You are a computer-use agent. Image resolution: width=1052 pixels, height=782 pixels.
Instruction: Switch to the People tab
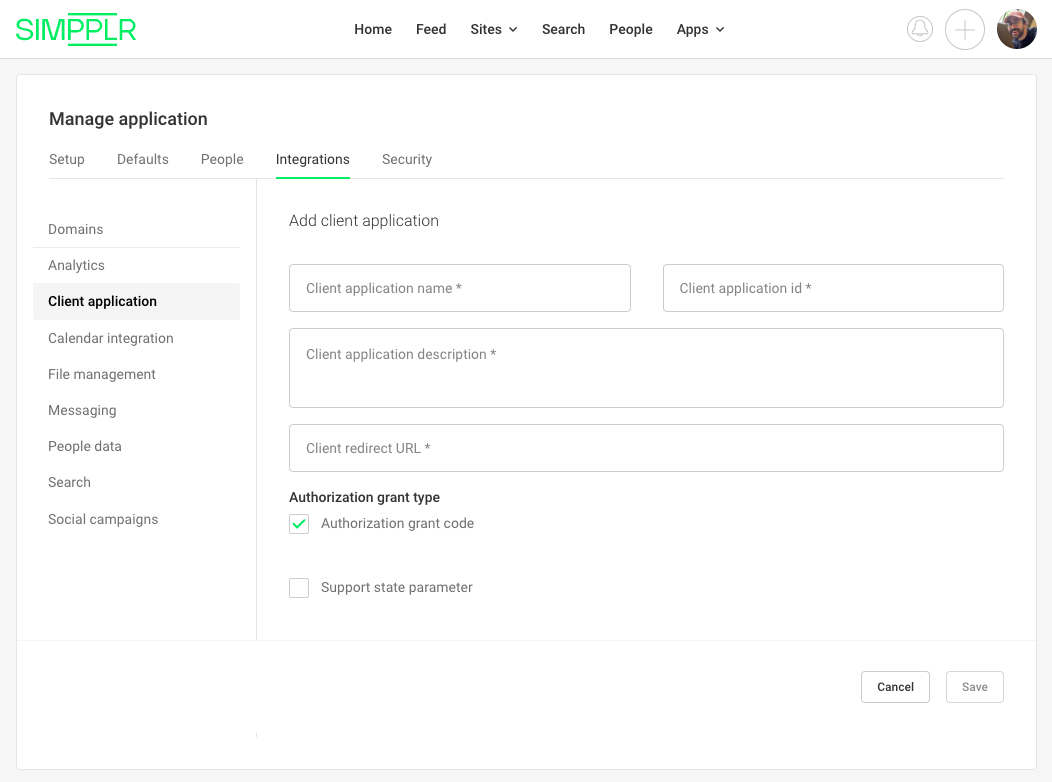[221, 159]
